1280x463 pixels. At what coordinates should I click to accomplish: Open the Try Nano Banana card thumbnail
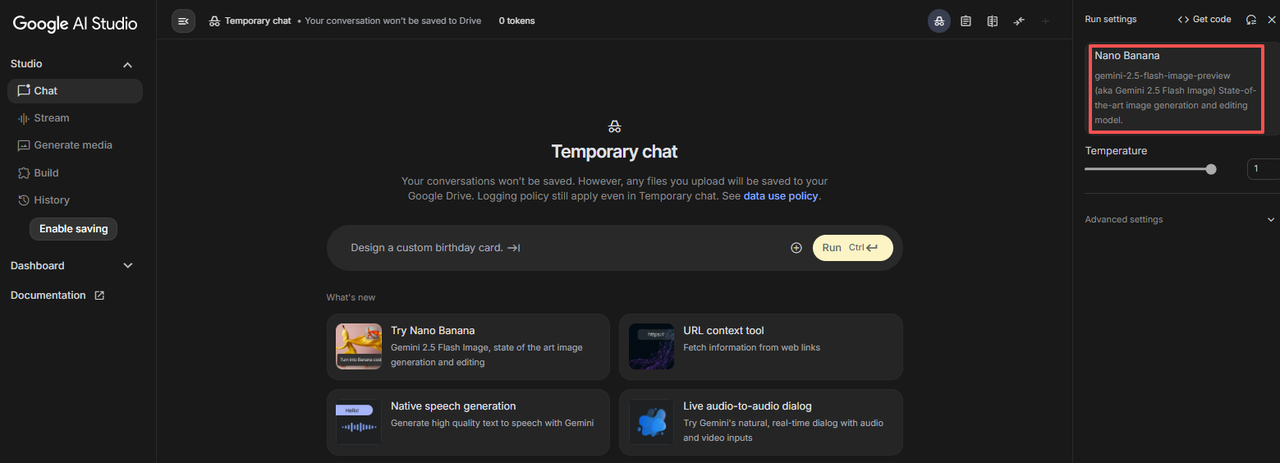click(359, 346)
